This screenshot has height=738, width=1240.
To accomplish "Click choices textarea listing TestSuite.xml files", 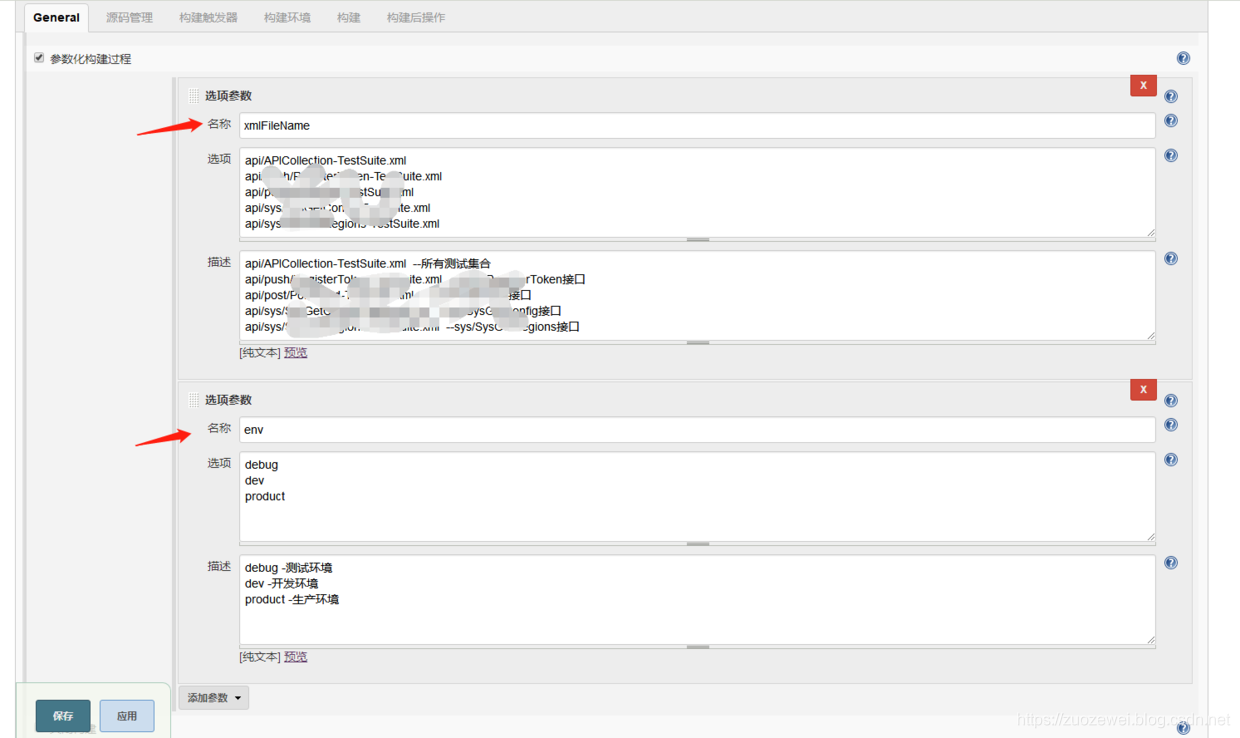I will click(697, 192).
